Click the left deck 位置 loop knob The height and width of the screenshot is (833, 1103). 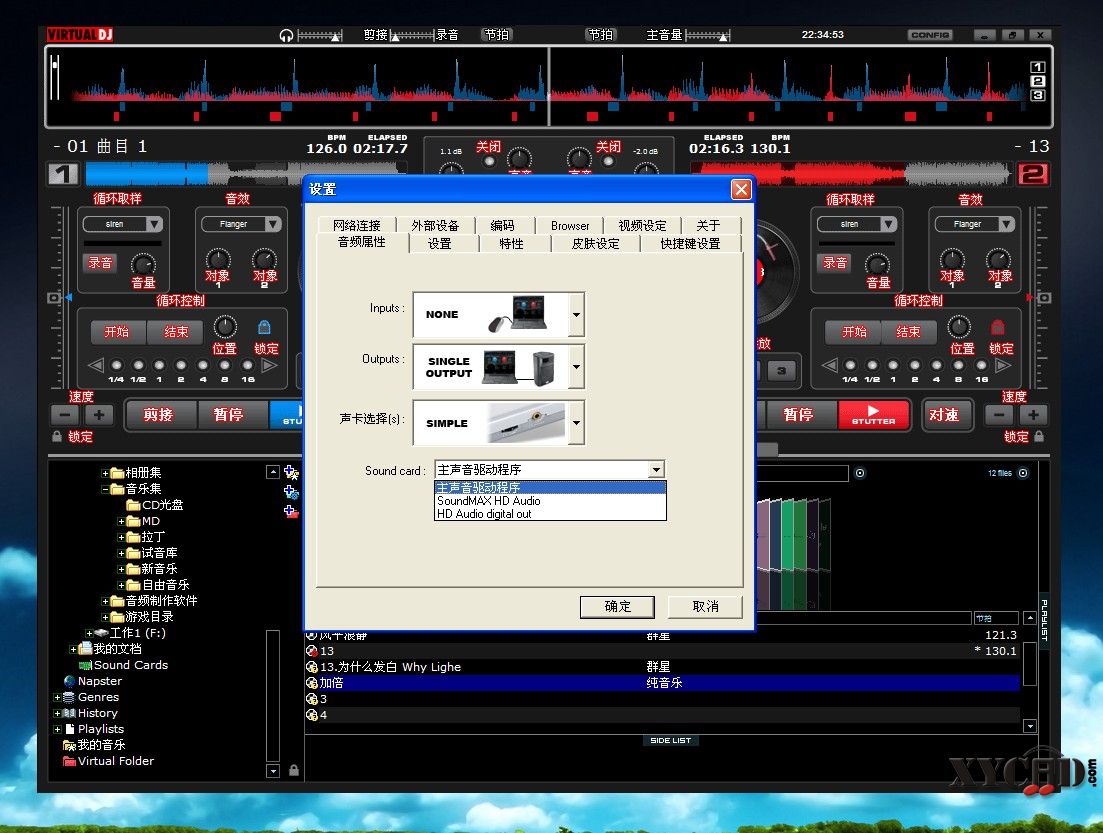tap(225, 326)
